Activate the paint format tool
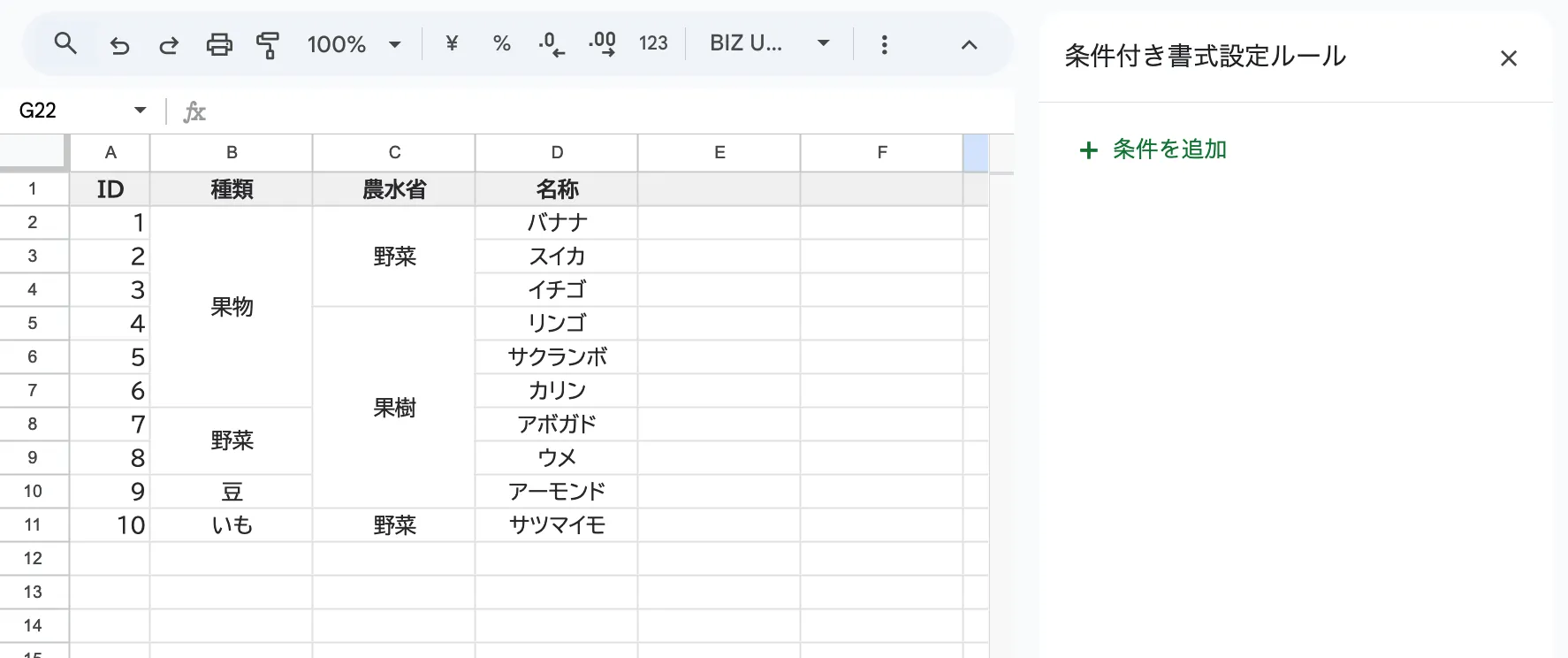This screenshot has width=1568, height=658. 268,44
